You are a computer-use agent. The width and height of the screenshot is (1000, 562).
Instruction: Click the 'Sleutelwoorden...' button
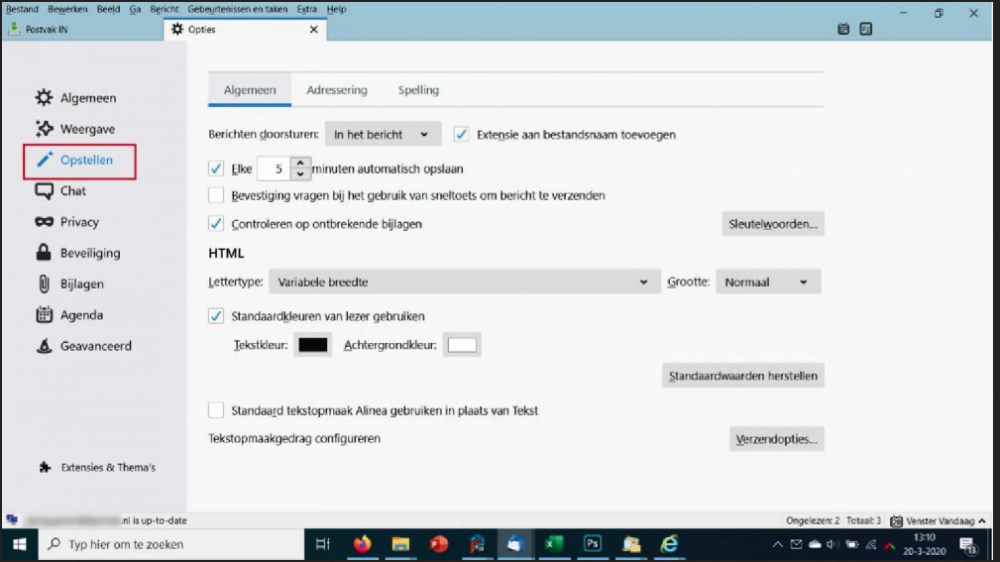(773, 224)
